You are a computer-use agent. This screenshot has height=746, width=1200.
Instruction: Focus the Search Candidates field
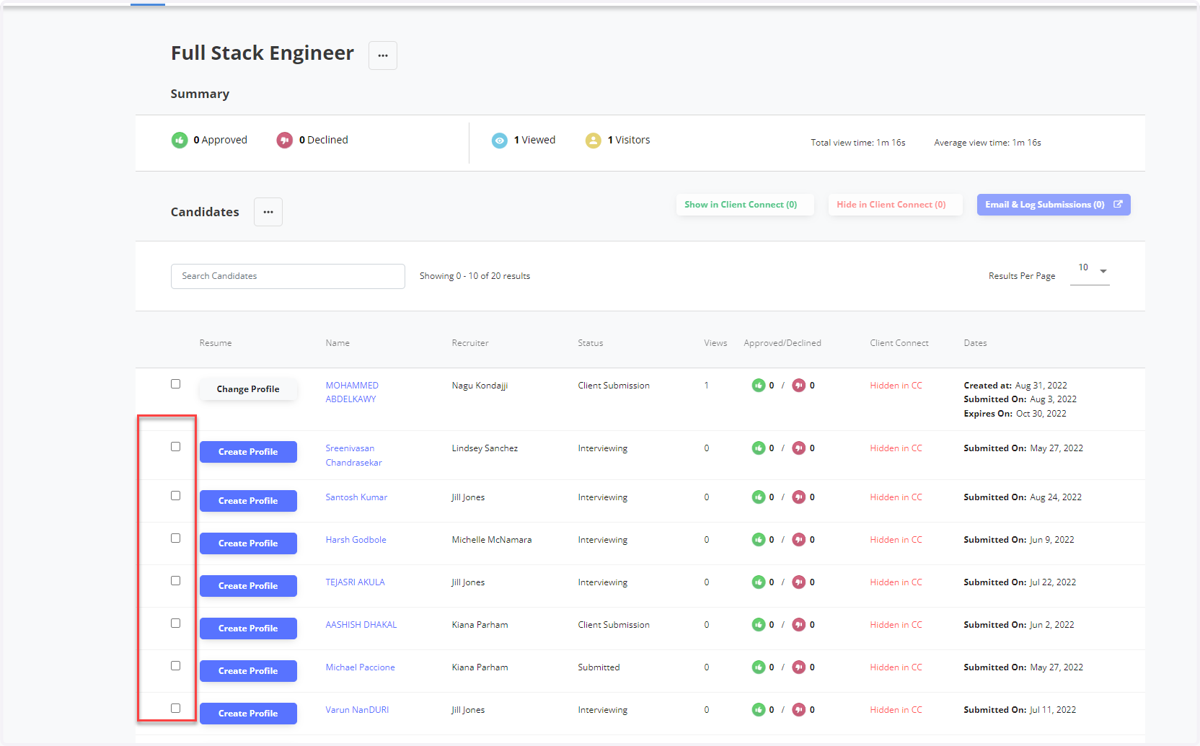(x=288, y=276)
